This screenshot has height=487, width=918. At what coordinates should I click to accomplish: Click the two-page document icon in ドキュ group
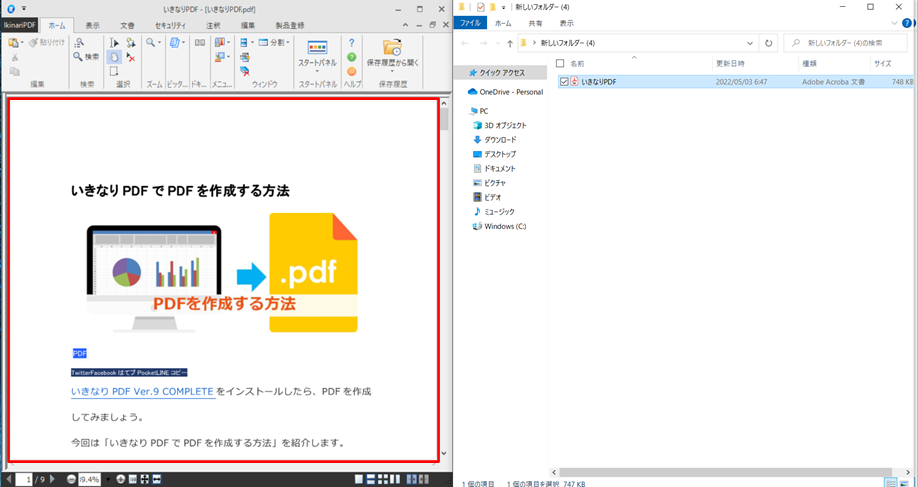(200, 43)
